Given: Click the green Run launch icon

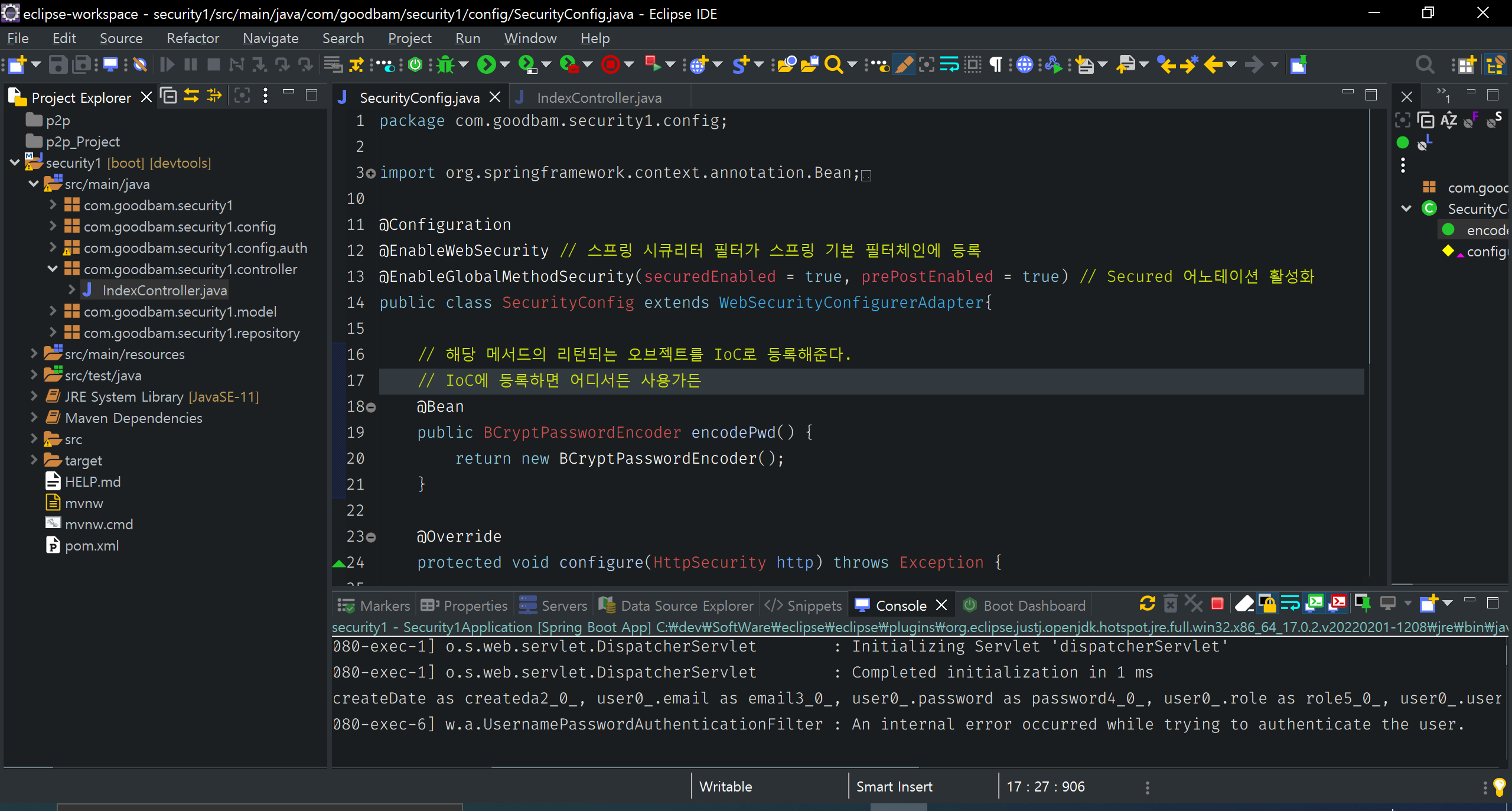Looking at the screenshot, I should click(486, 64).
